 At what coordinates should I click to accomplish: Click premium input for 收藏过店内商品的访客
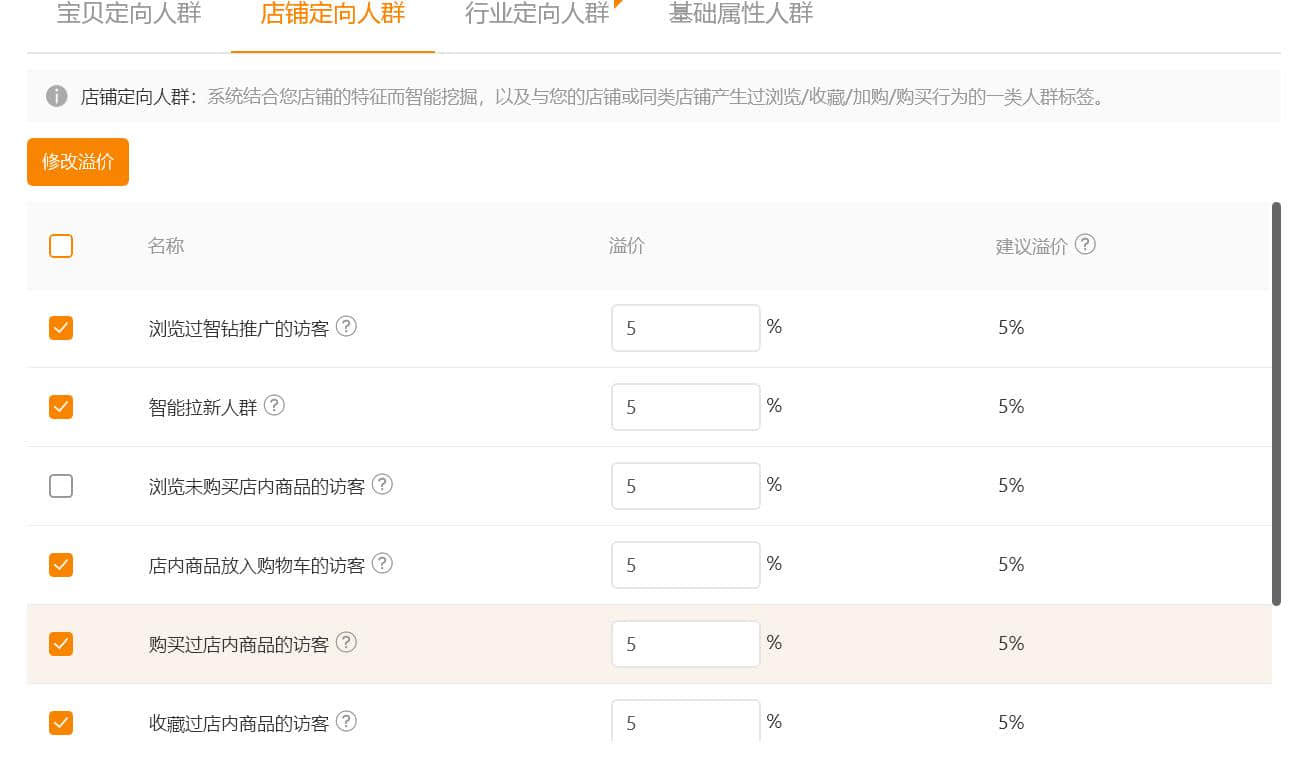point(685,722)
